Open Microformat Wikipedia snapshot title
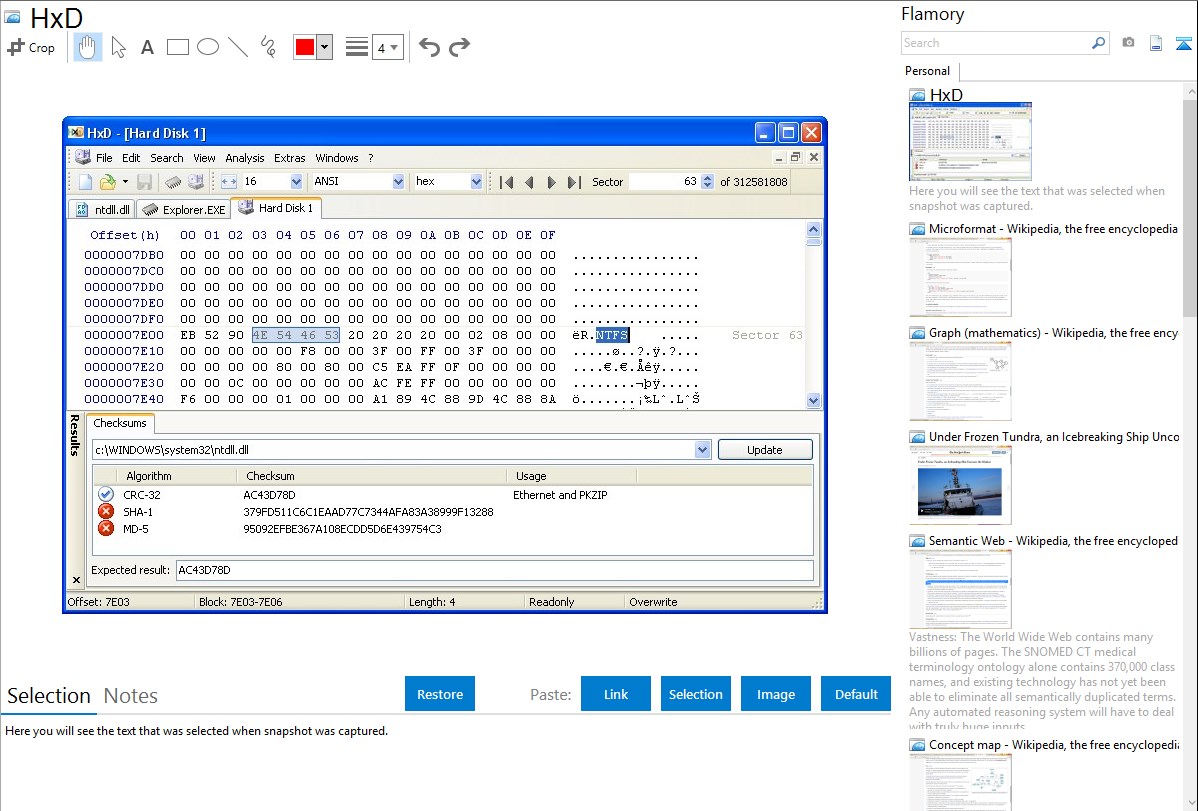The image size is (1198, 811). point(1053,229)
